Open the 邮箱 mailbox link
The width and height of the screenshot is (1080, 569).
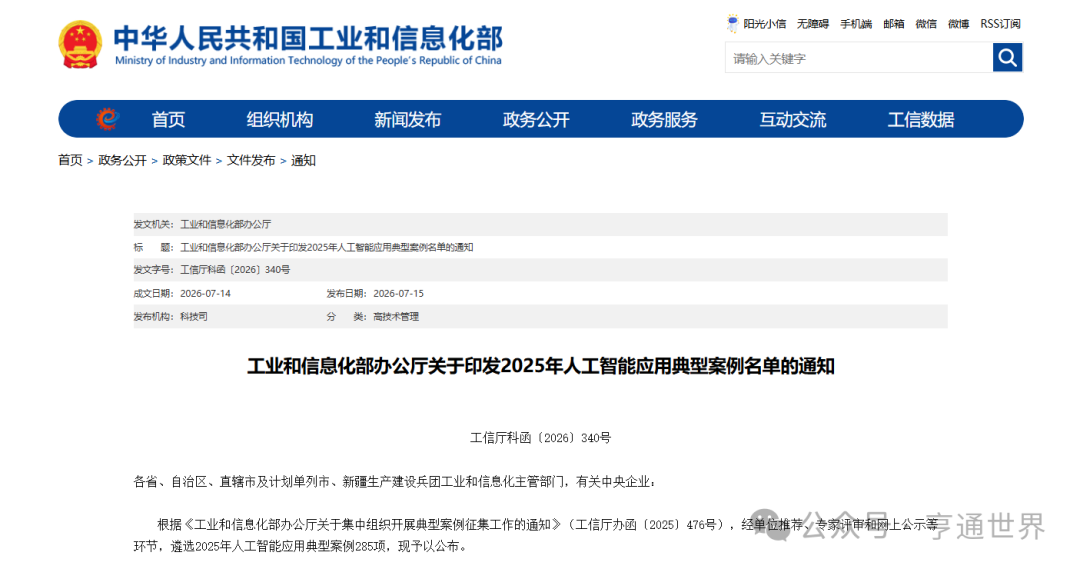[x=894, y=24]
